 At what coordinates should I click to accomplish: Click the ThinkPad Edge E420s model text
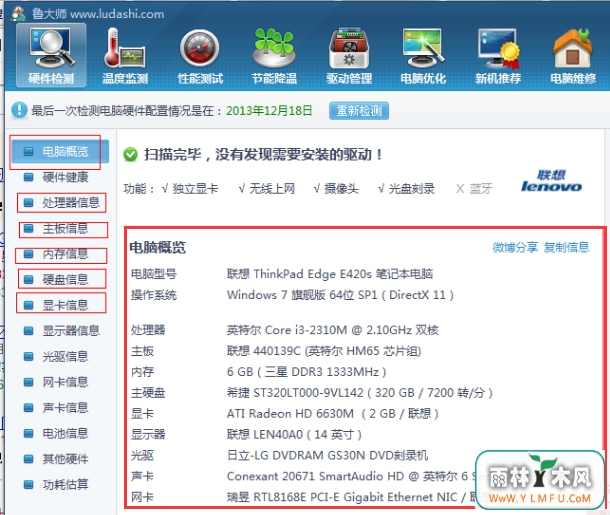[x=330, y=274]
